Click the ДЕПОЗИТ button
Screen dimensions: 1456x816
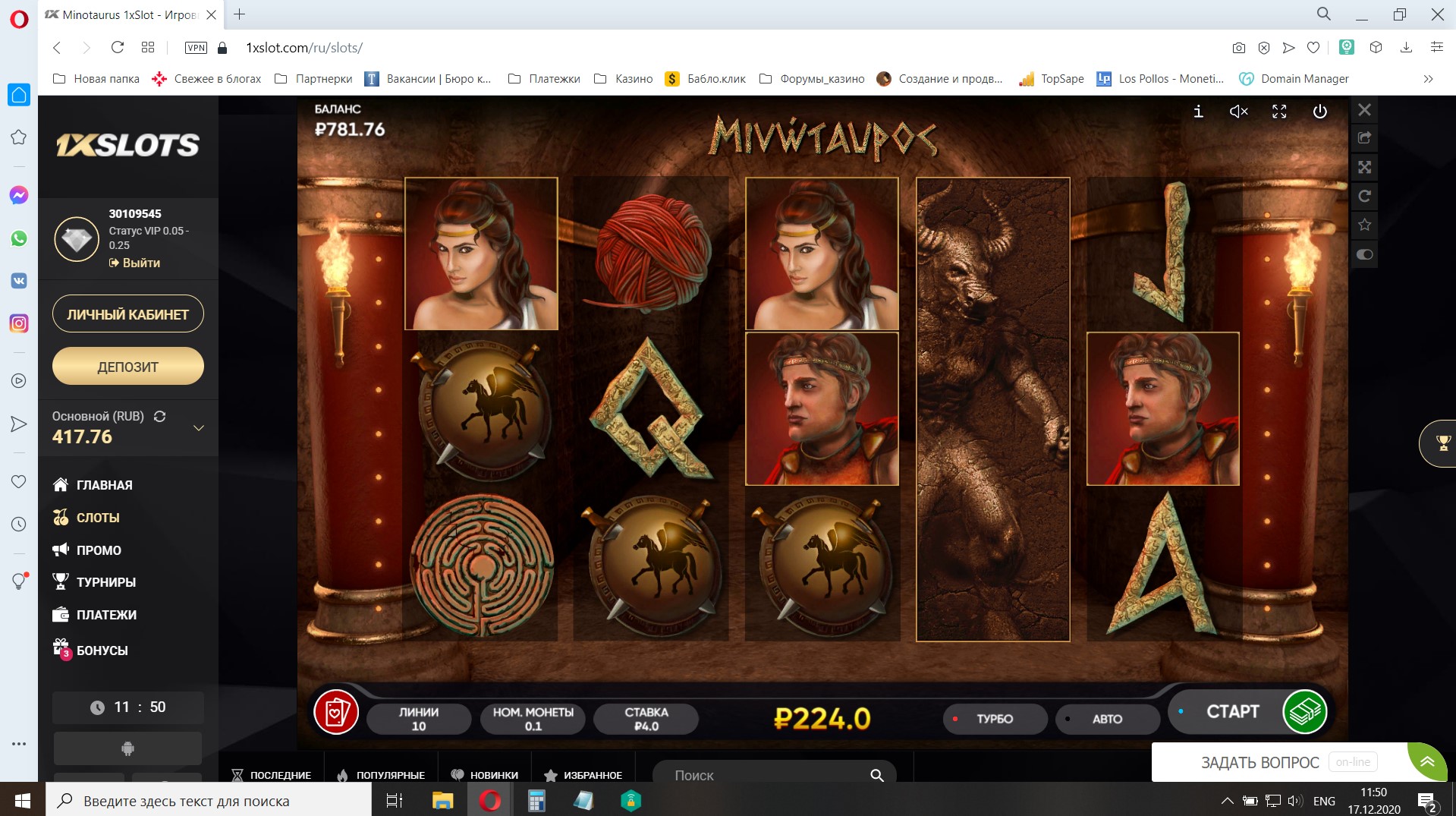pos(127,367)
